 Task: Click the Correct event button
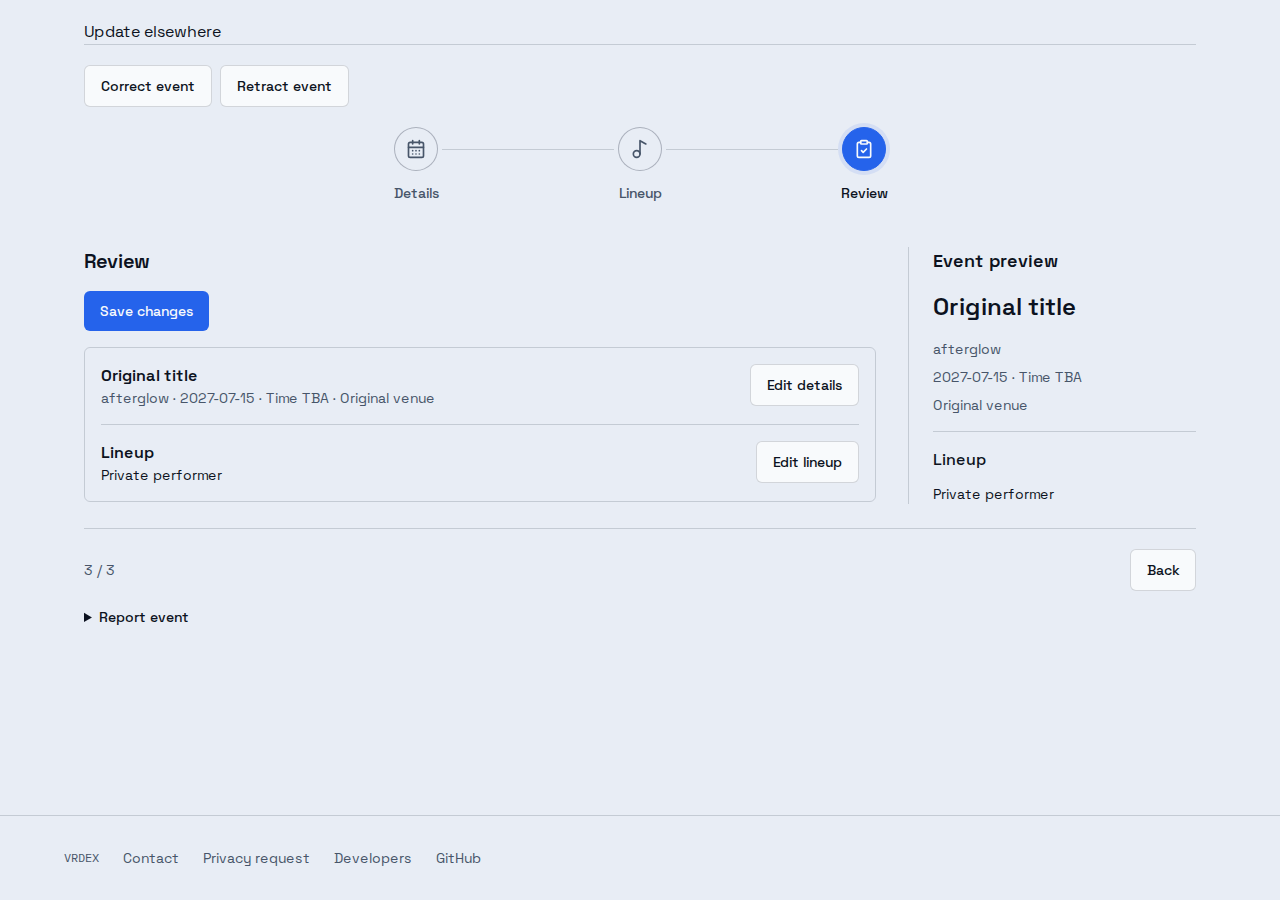click(148, 86)
